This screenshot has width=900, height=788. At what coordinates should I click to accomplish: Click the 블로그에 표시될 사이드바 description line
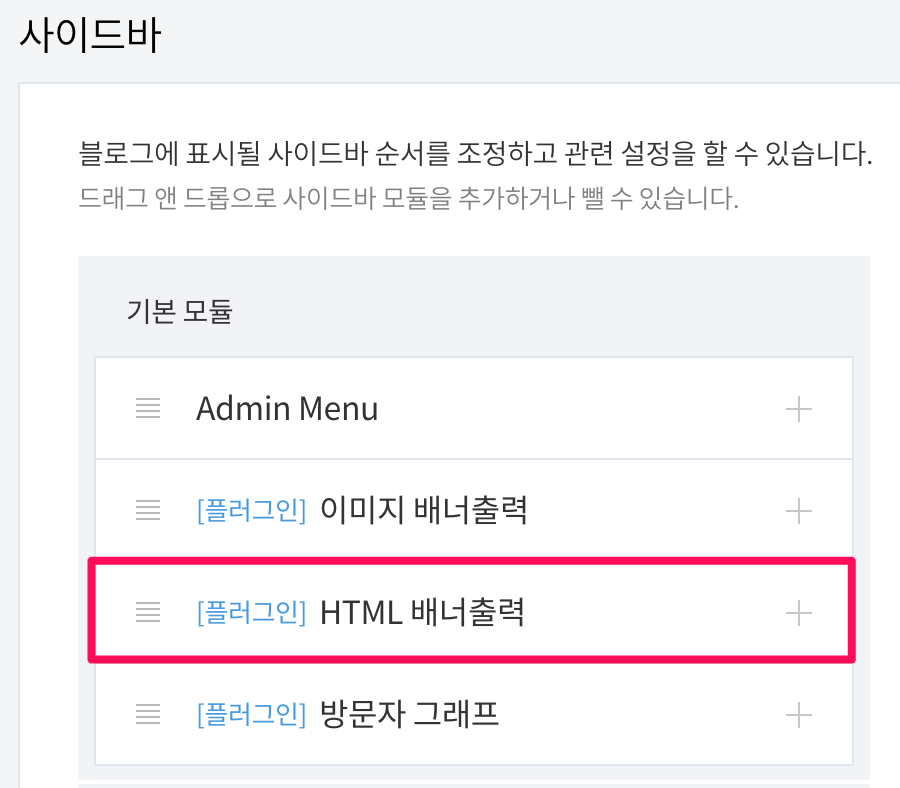[475, 153]
